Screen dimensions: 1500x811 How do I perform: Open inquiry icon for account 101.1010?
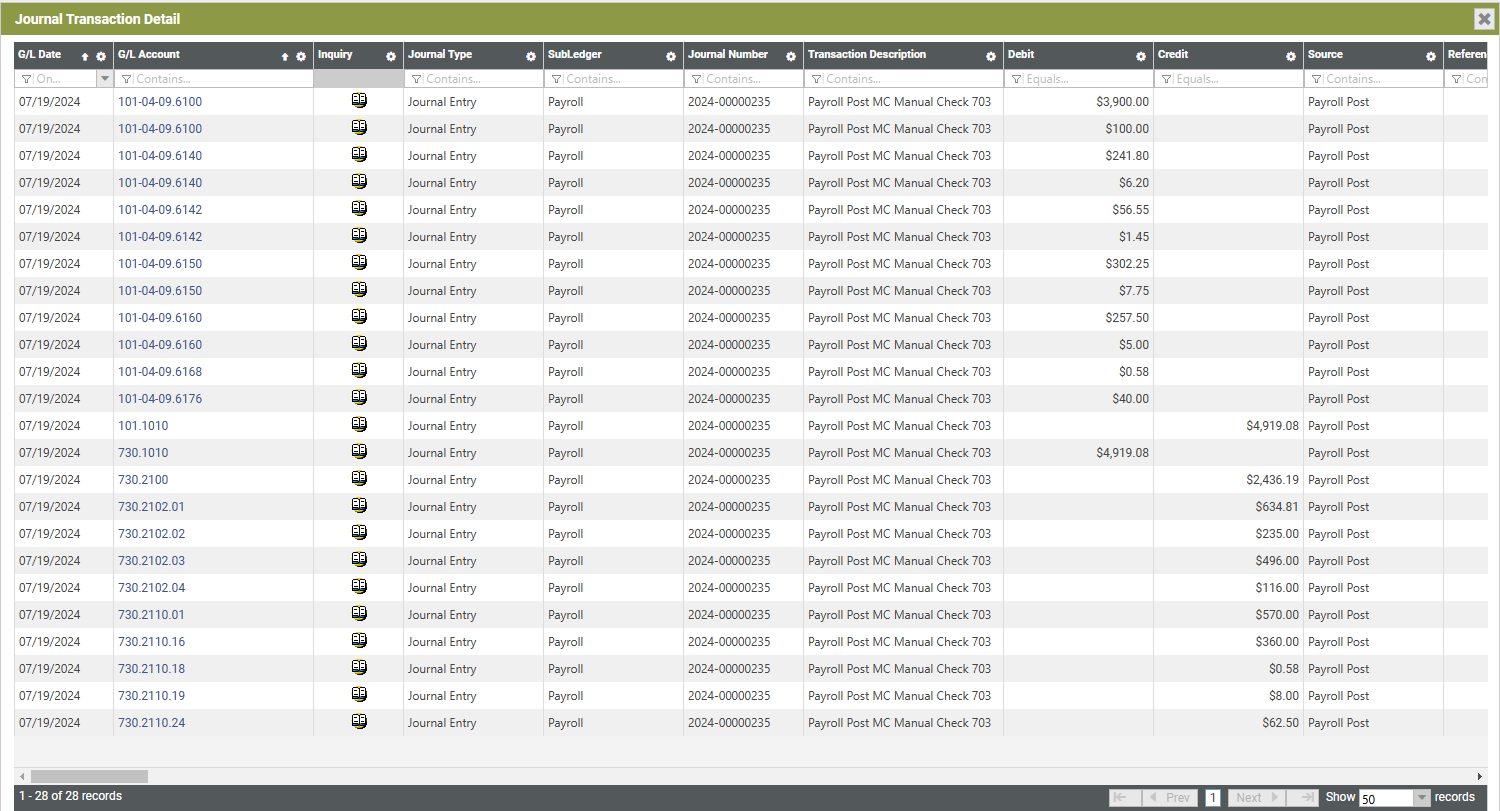tap(359, 424)
